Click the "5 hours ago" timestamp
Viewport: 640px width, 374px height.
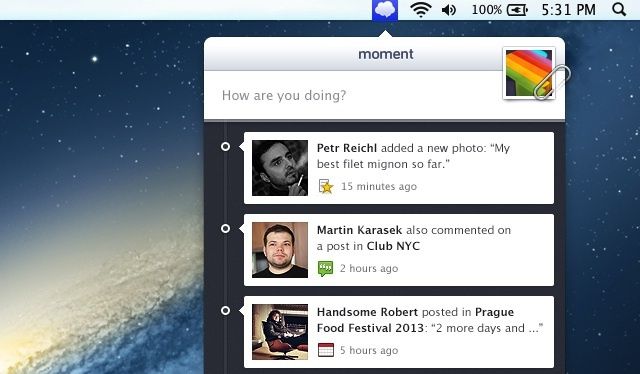369,351
